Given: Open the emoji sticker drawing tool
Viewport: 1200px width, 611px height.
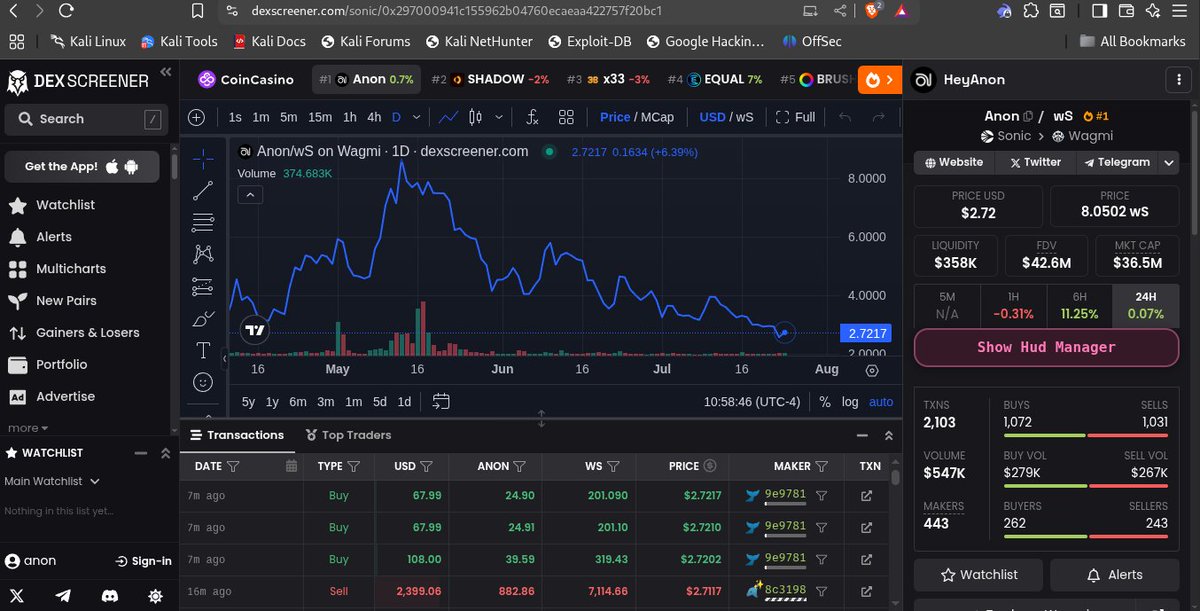Looking at the screenshot, I should pos(203,382).
